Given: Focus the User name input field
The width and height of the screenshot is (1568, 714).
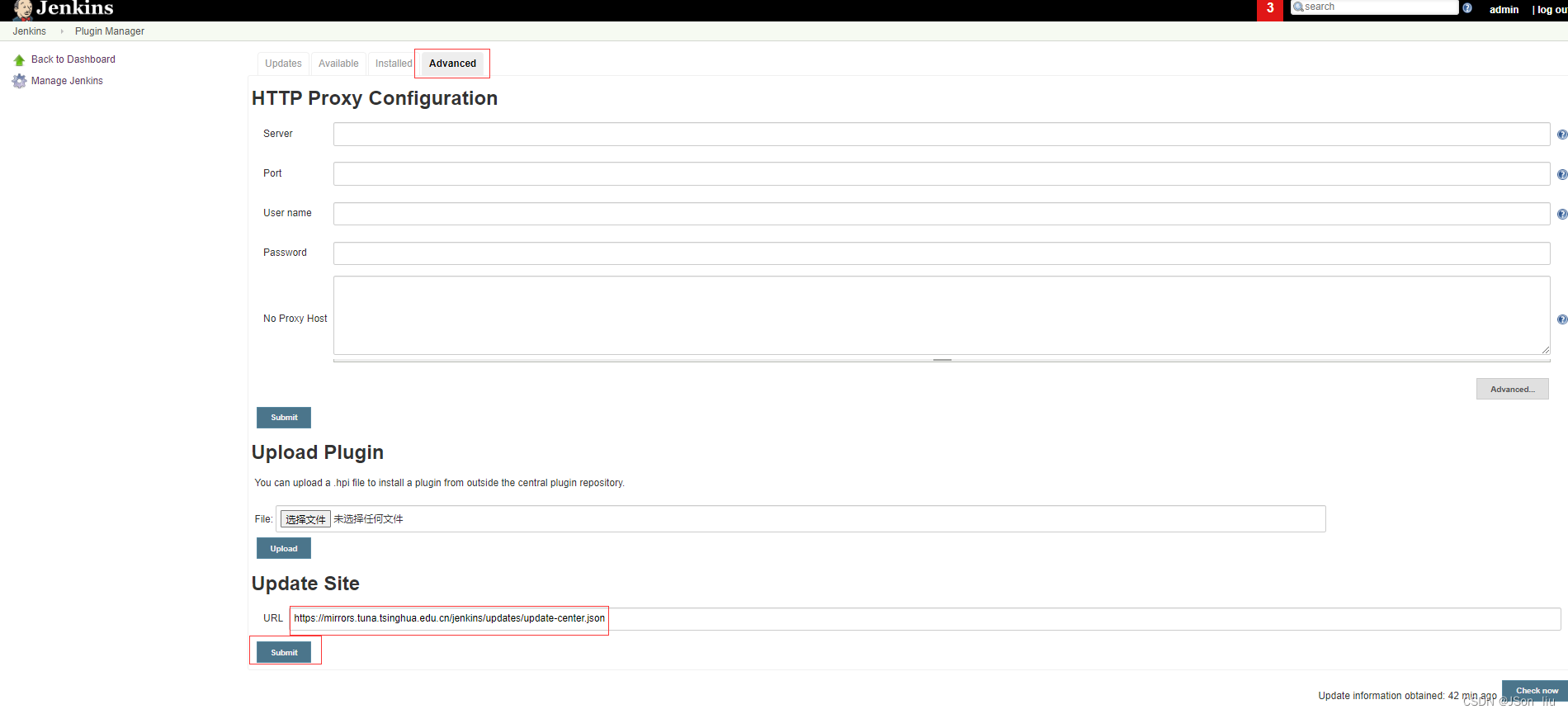Looking at the screenshot, I should tap(942, 214).
